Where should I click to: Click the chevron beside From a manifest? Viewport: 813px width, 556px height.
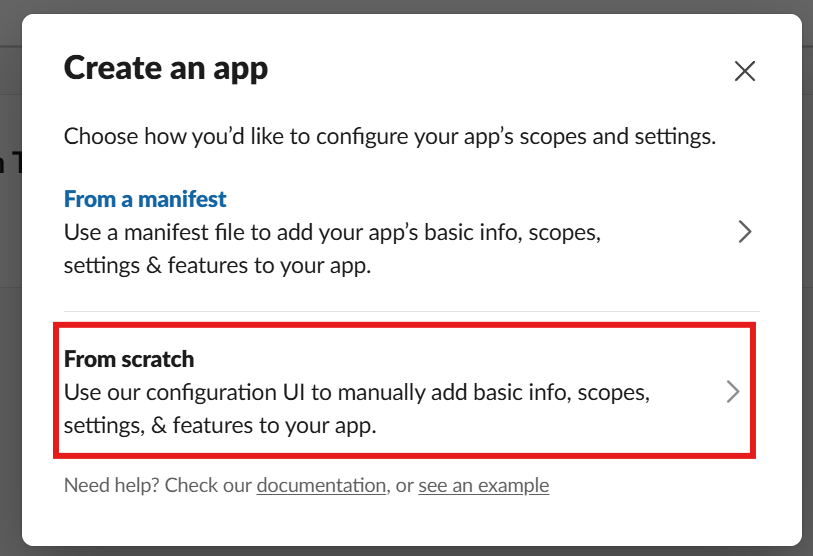(744, 233)
